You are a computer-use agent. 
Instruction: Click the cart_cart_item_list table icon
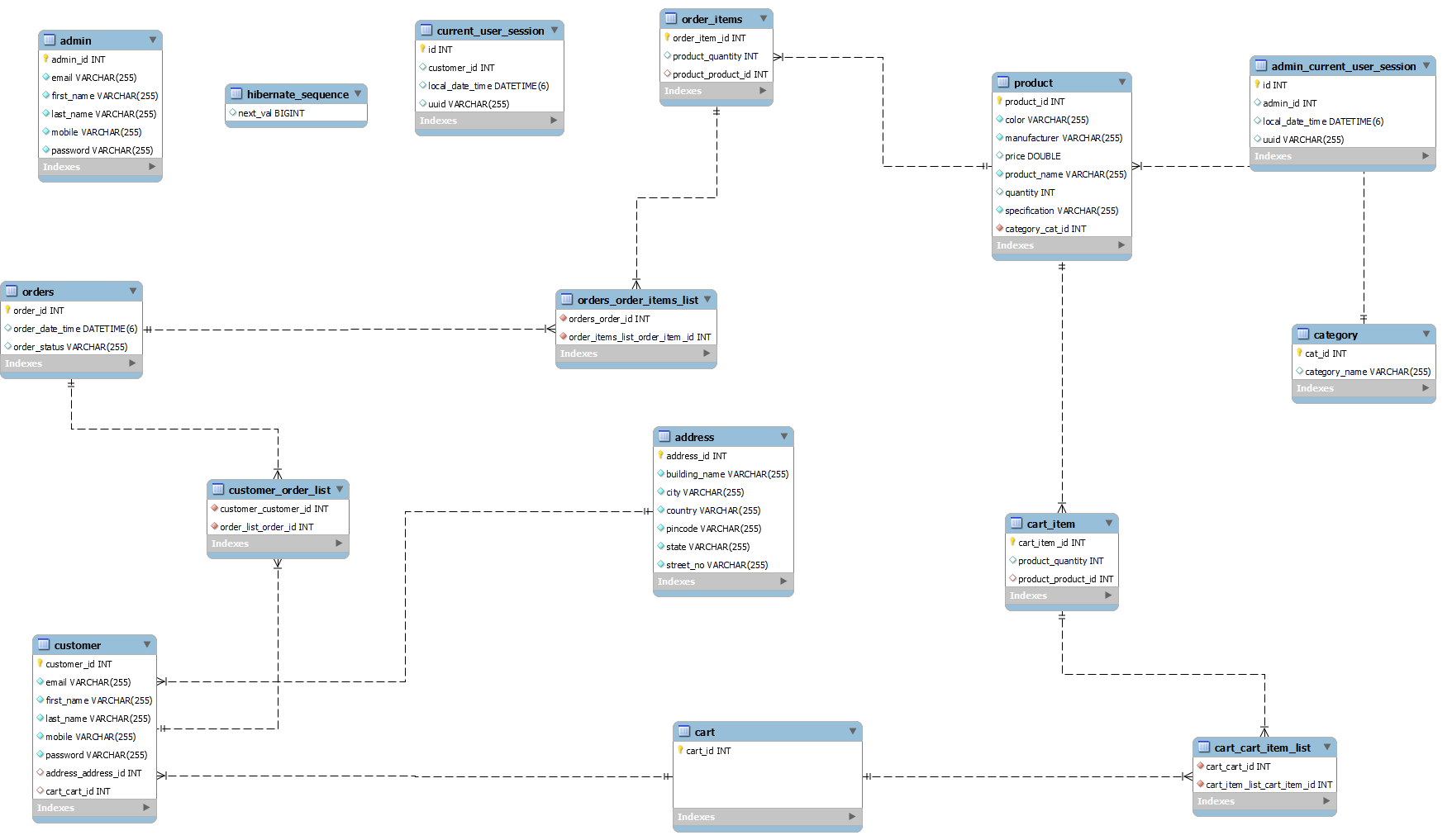pos(1204,747)
